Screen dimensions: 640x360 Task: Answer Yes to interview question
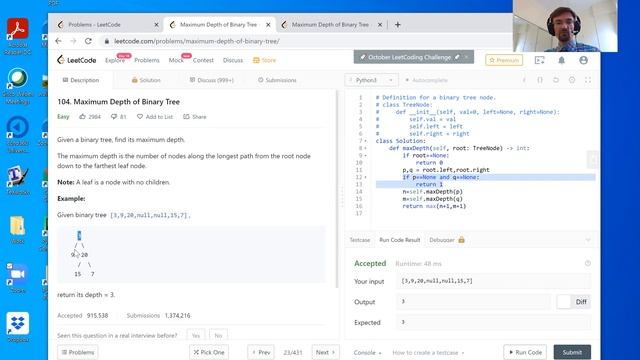pyautogui.click(x=196, y=336)
